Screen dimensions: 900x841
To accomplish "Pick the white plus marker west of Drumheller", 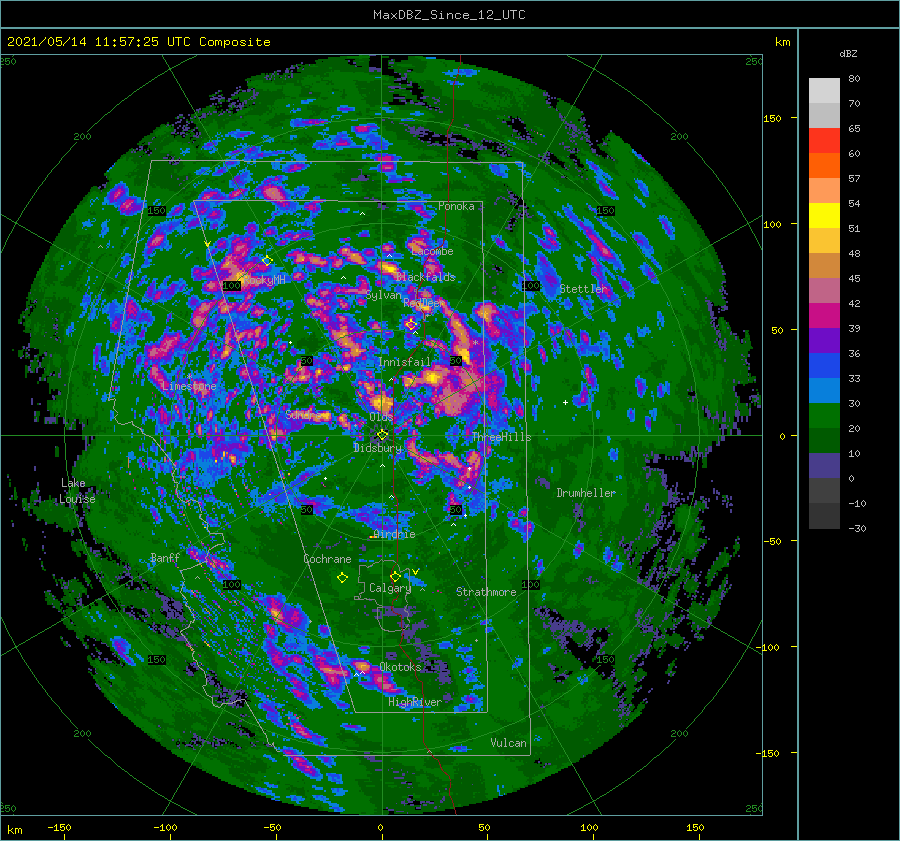I will pyautogui.click(x=565, y=402).
